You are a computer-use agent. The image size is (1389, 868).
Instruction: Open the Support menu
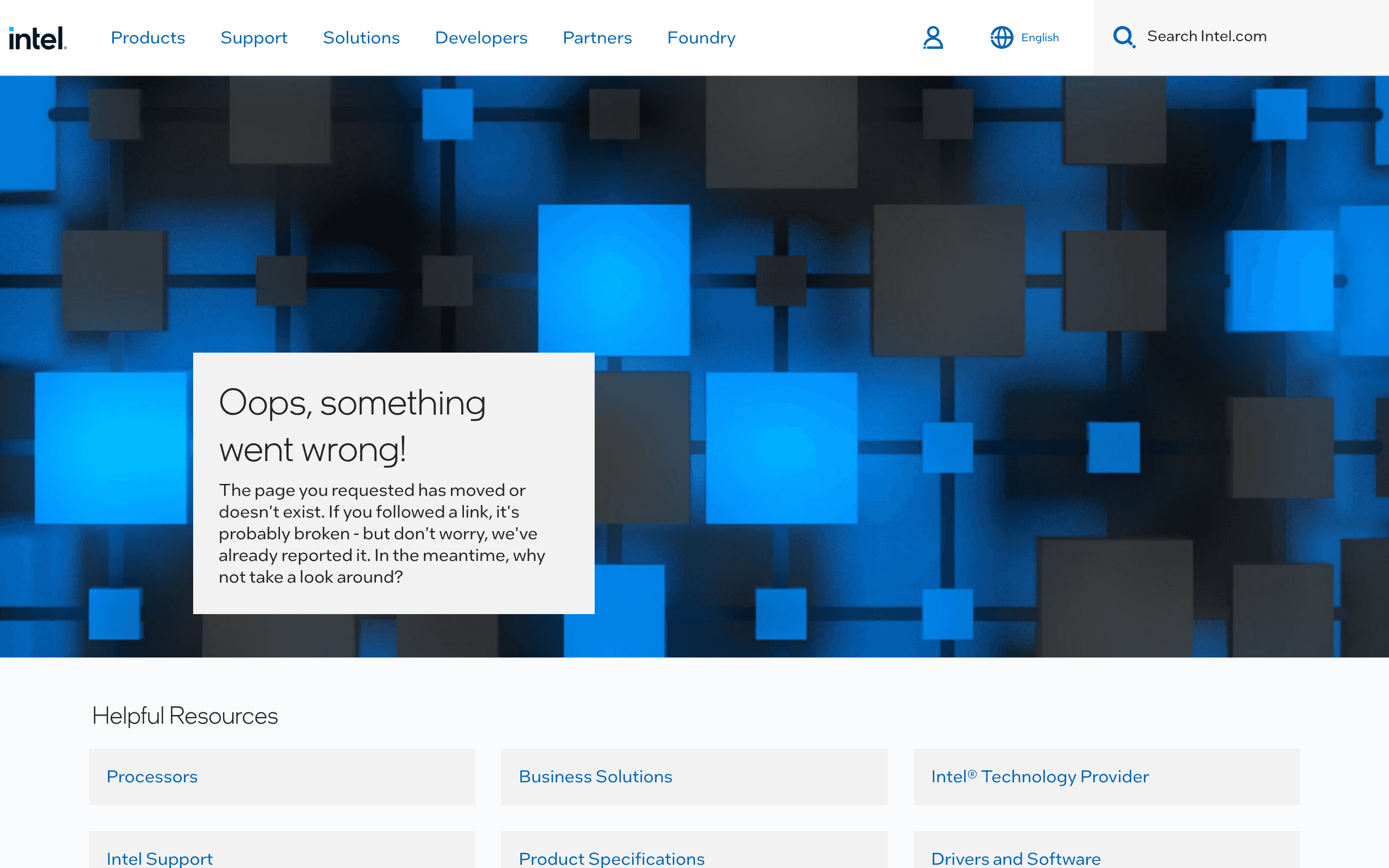(254, 38)
